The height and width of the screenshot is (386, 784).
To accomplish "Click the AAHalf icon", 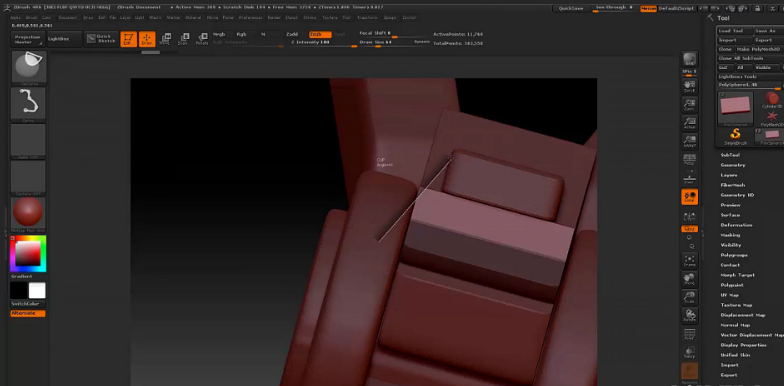I will [690, 141].
